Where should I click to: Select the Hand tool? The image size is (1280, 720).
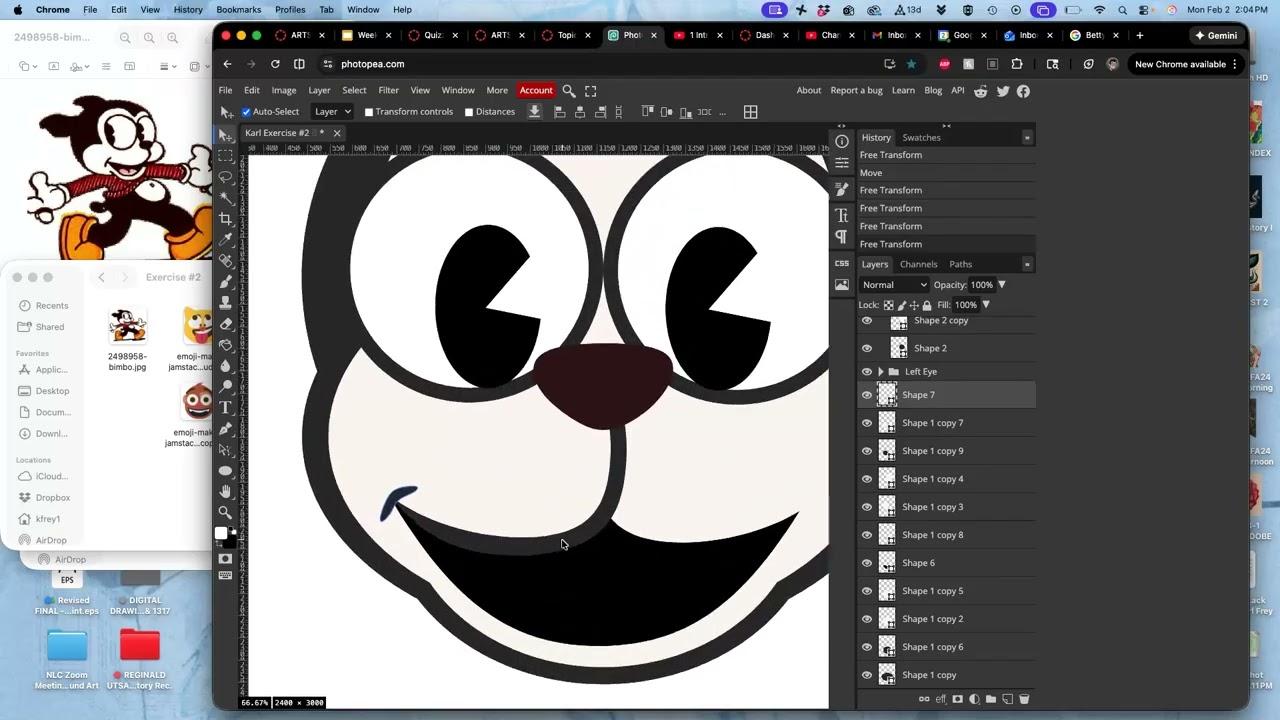226,491
